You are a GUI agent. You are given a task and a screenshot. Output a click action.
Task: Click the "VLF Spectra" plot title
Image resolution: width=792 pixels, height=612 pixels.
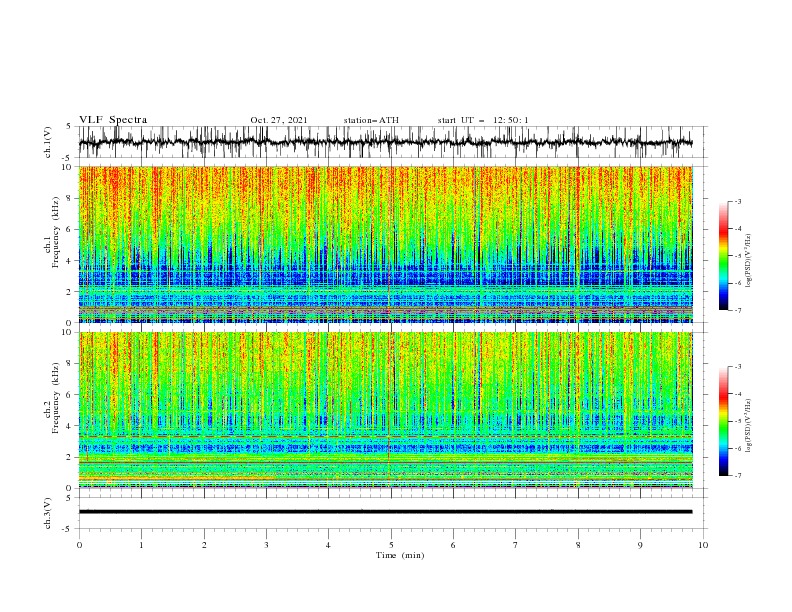(x=113, y=120)
